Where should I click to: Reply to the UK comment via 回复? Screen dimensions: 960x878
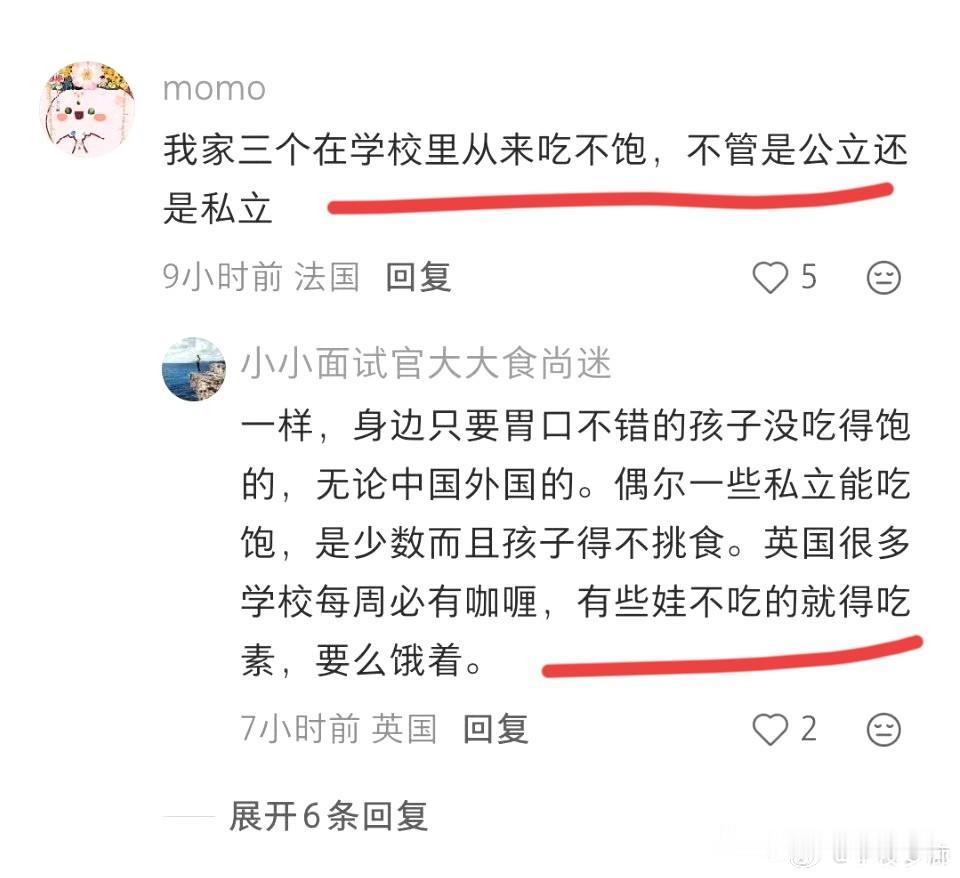[496, 729]
